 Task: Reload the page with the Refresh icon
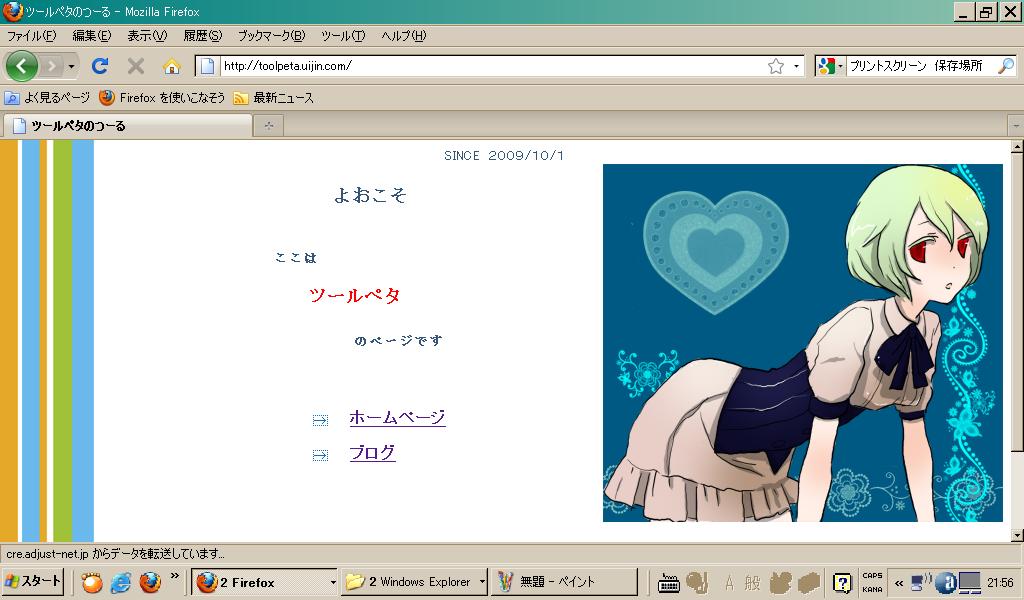tap(100, 66)
